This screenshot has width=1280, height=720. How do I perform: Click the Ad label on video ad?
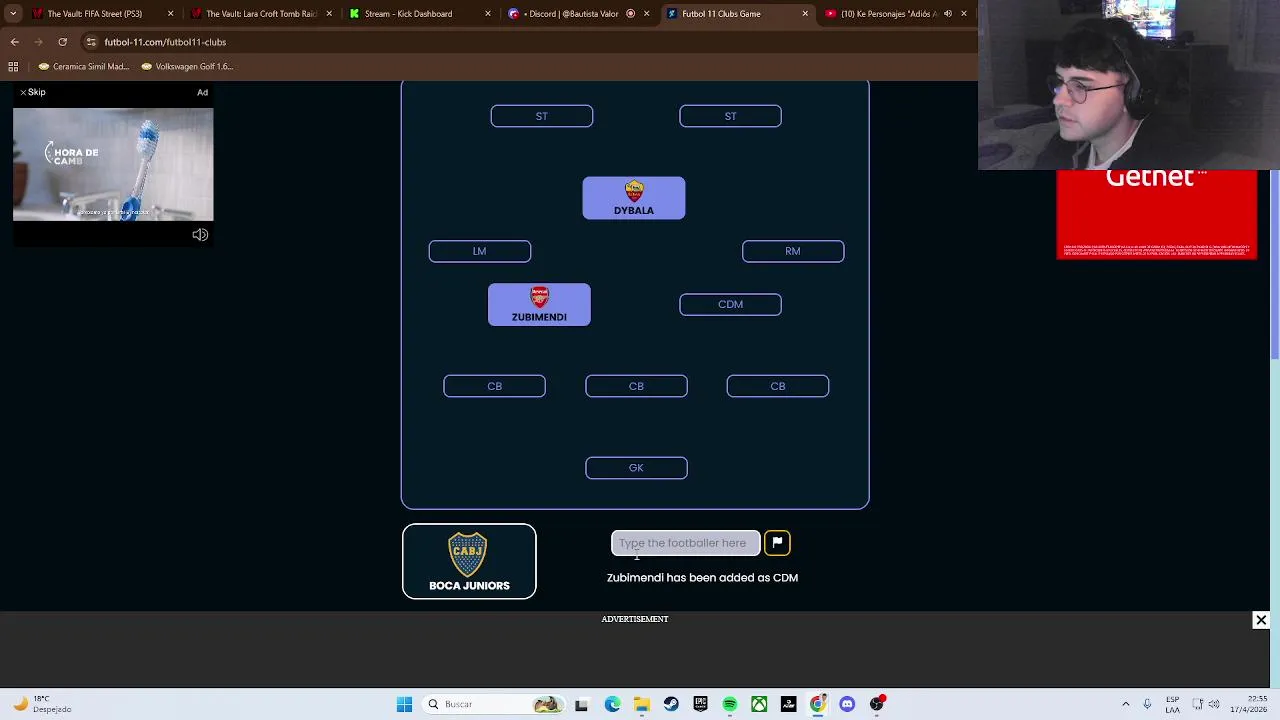click(202, 92)
